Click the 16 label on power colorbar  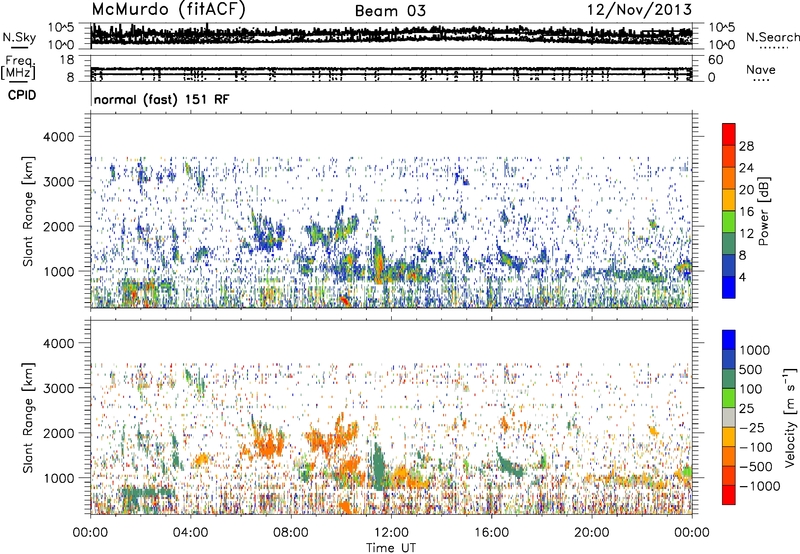[x=746, y=212]
